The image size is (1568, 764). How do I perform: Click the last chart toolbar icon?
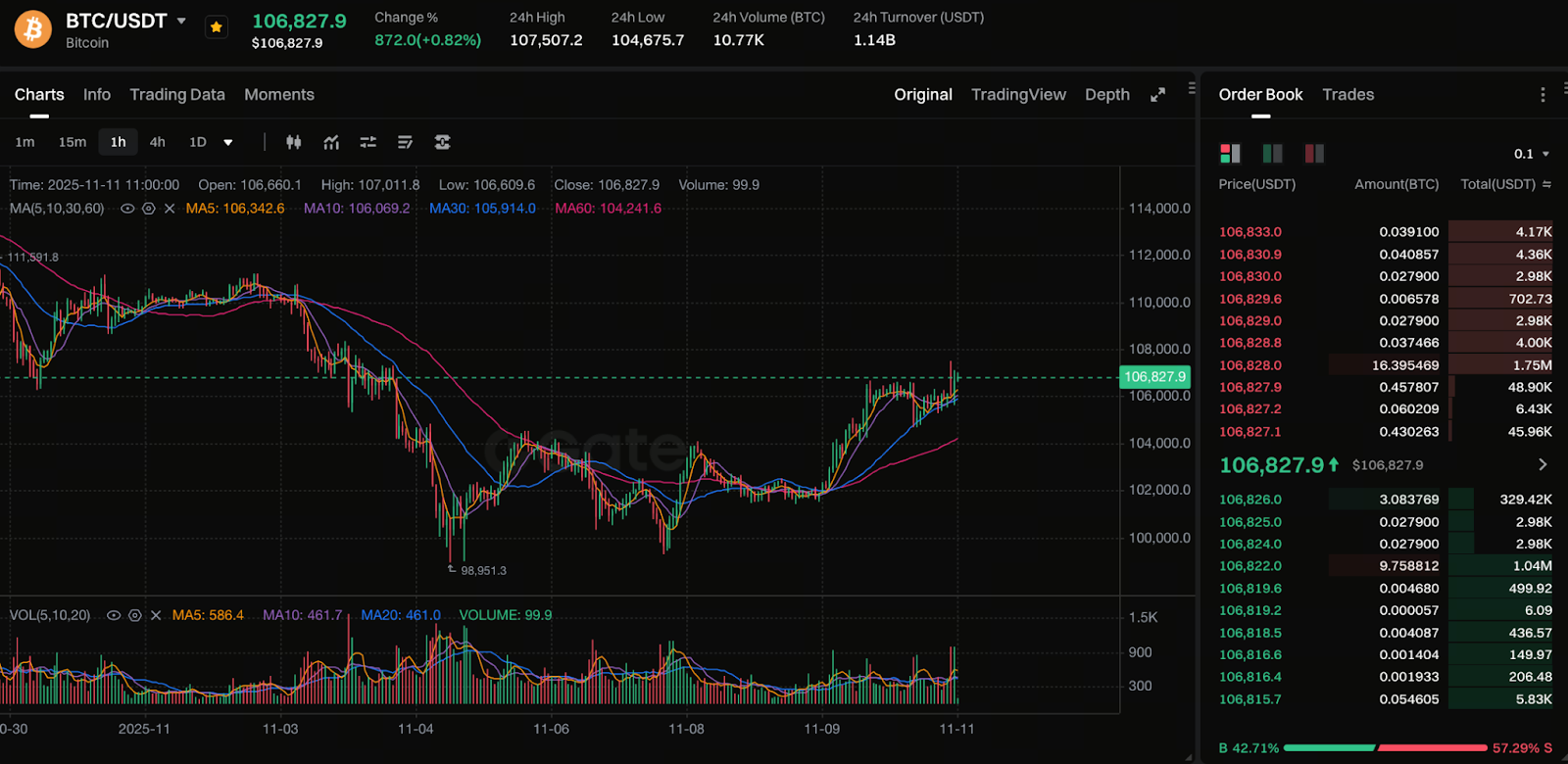click(x=443, y=142)
